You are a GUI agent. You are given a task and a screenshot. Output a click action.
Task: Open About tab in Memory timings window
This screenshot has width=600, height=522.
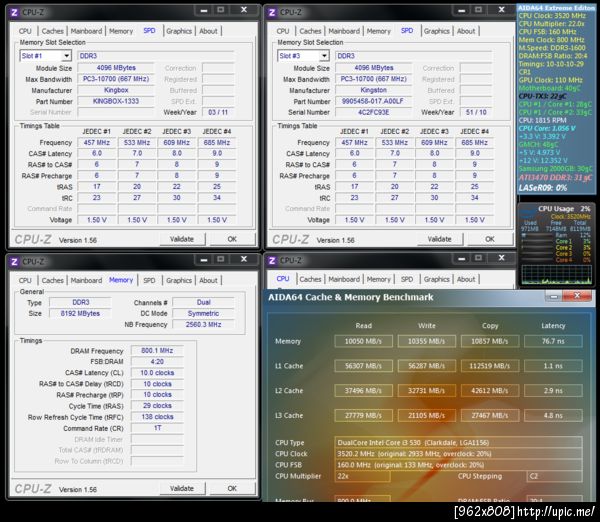point(208,281)
